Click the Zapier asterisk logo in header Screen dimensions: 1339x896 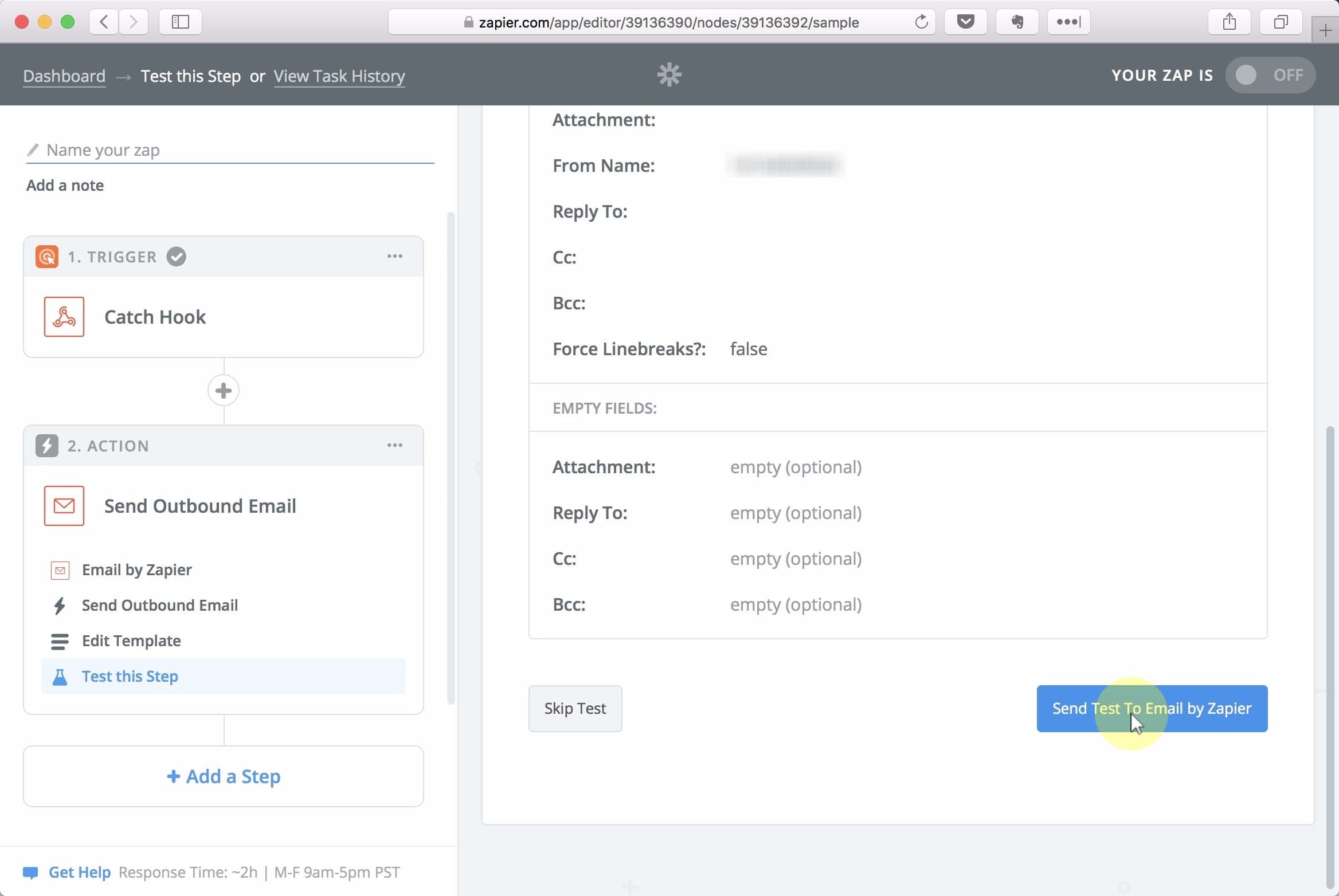[669, 74]
